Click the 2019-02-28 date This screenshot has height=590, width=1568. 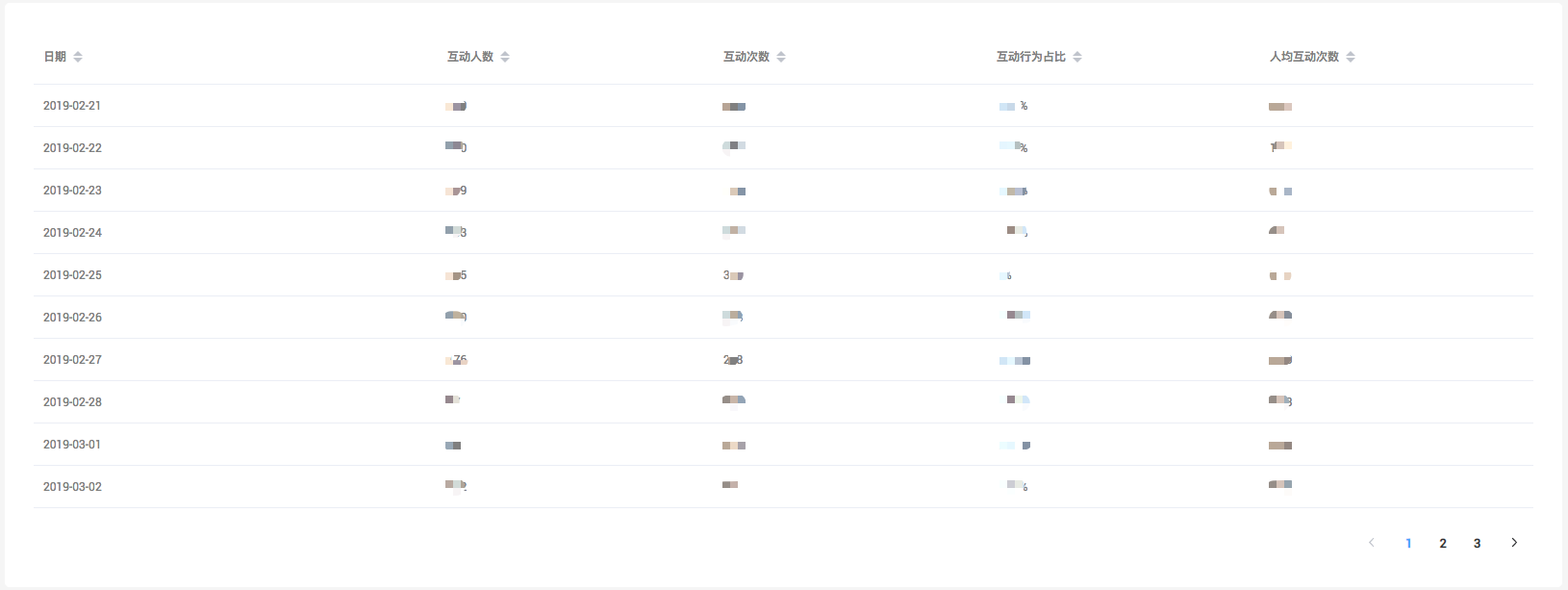pos(72,402)
